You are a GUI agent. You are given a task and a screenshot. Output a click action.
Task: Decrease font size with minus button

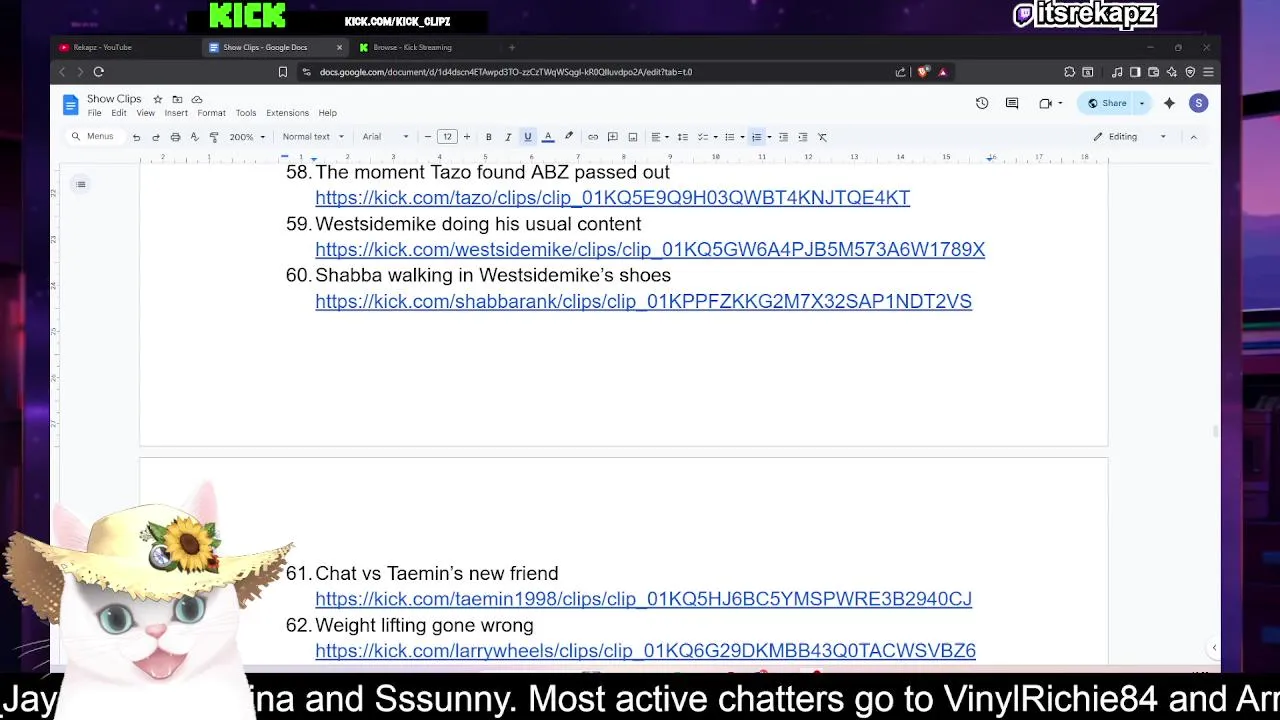(428, 137)
